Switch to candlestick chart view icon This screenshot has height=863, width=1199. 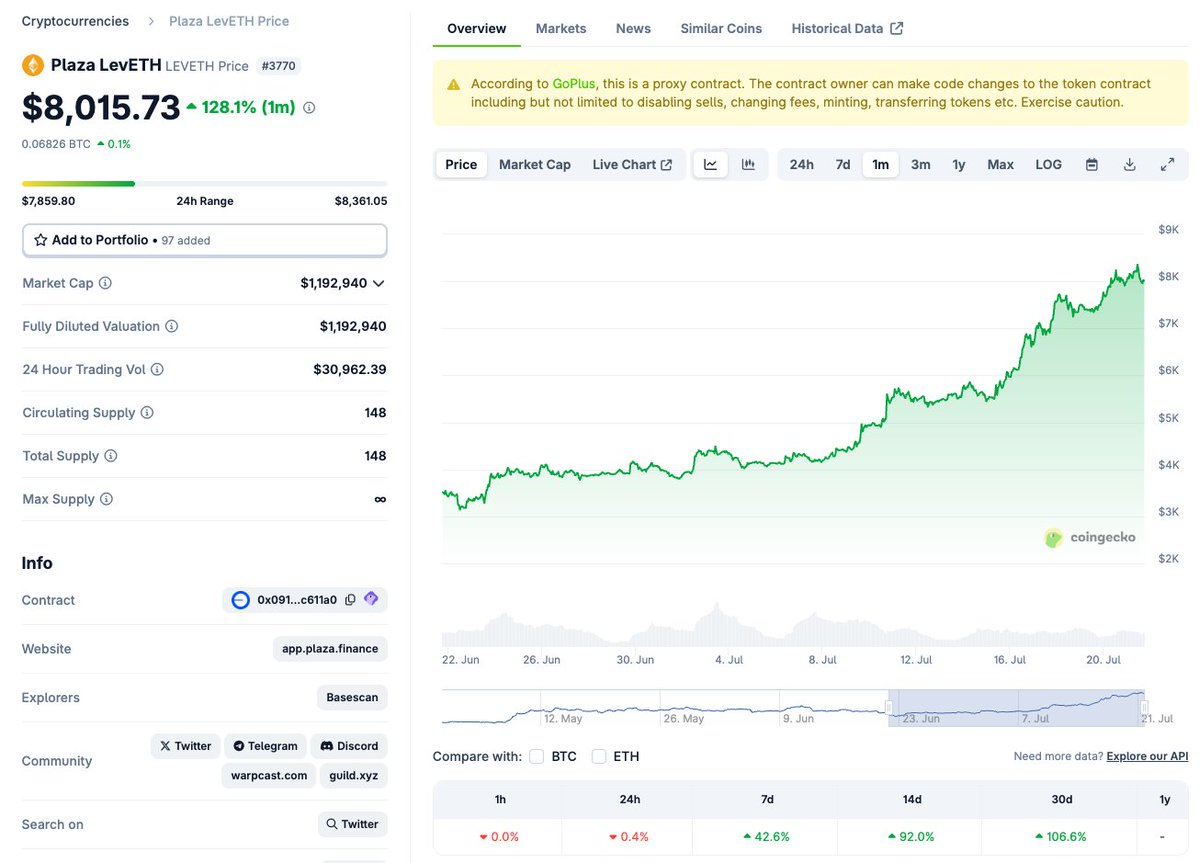pos(749,164)
